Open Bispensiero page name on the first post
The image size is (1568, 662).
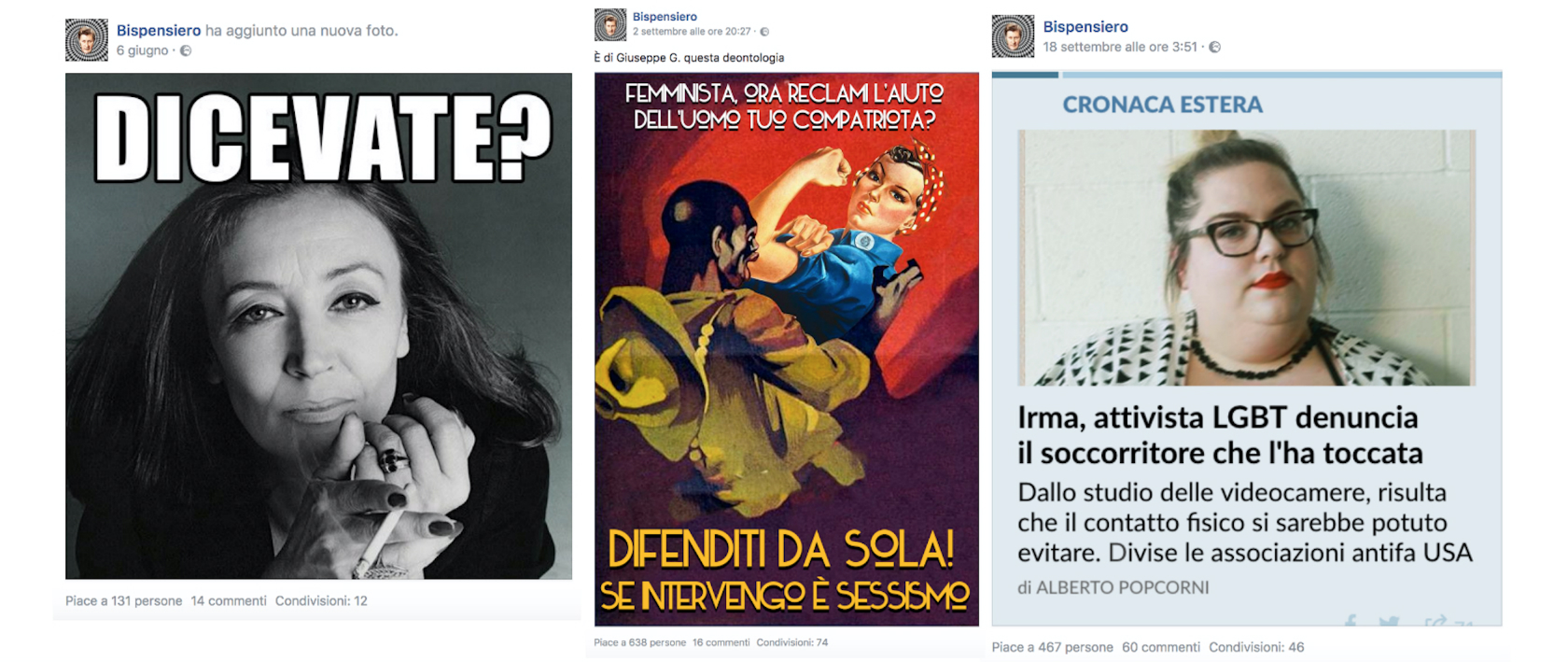(159, 30)
